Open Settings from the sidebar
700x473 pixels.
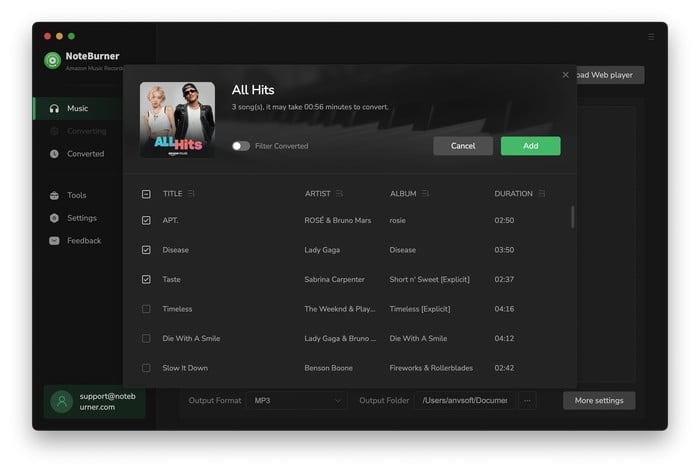pyautogui.click(x=77, y=218)
